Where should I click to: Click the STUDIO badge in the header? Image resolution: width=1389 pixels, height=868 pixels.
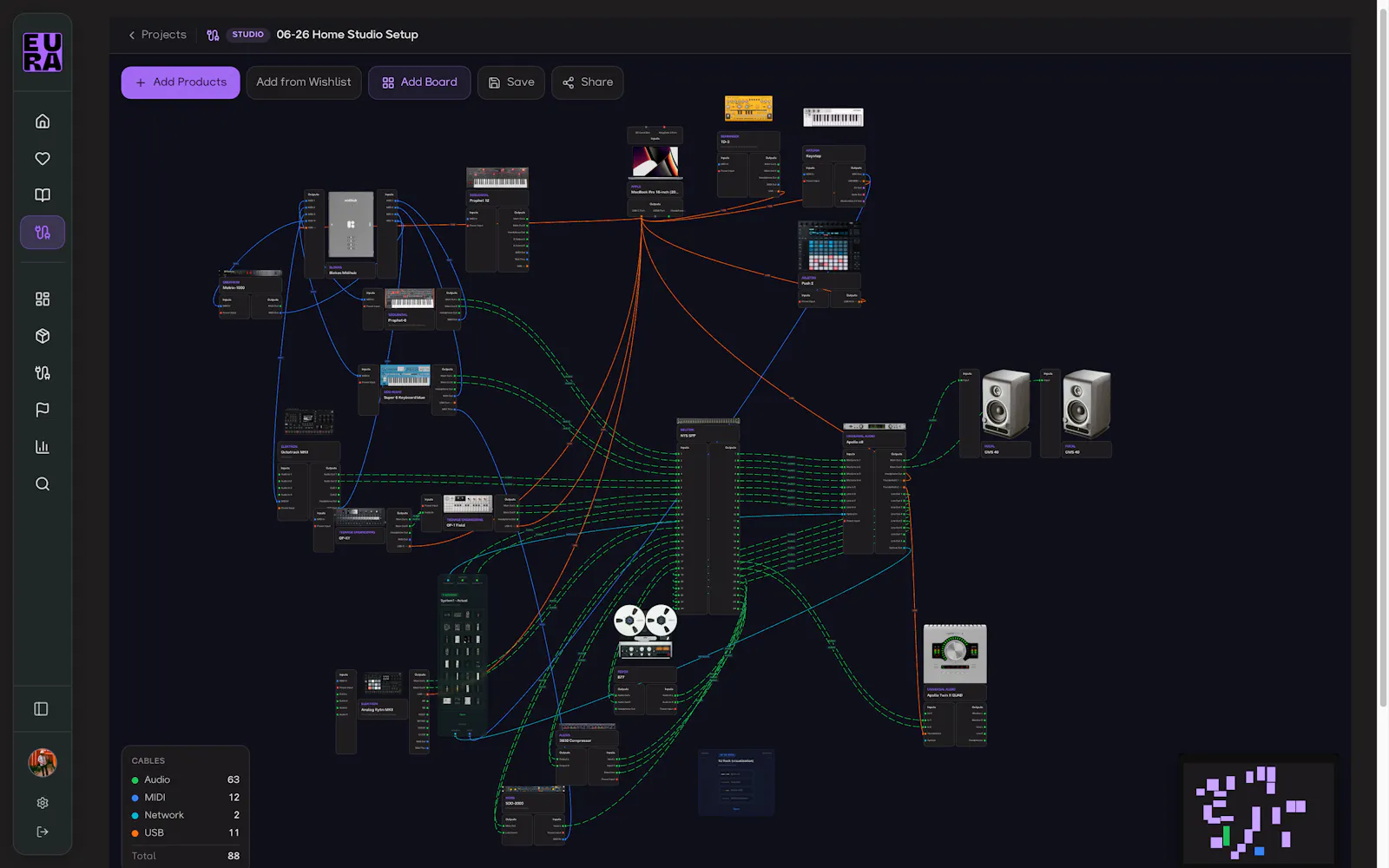247,35
